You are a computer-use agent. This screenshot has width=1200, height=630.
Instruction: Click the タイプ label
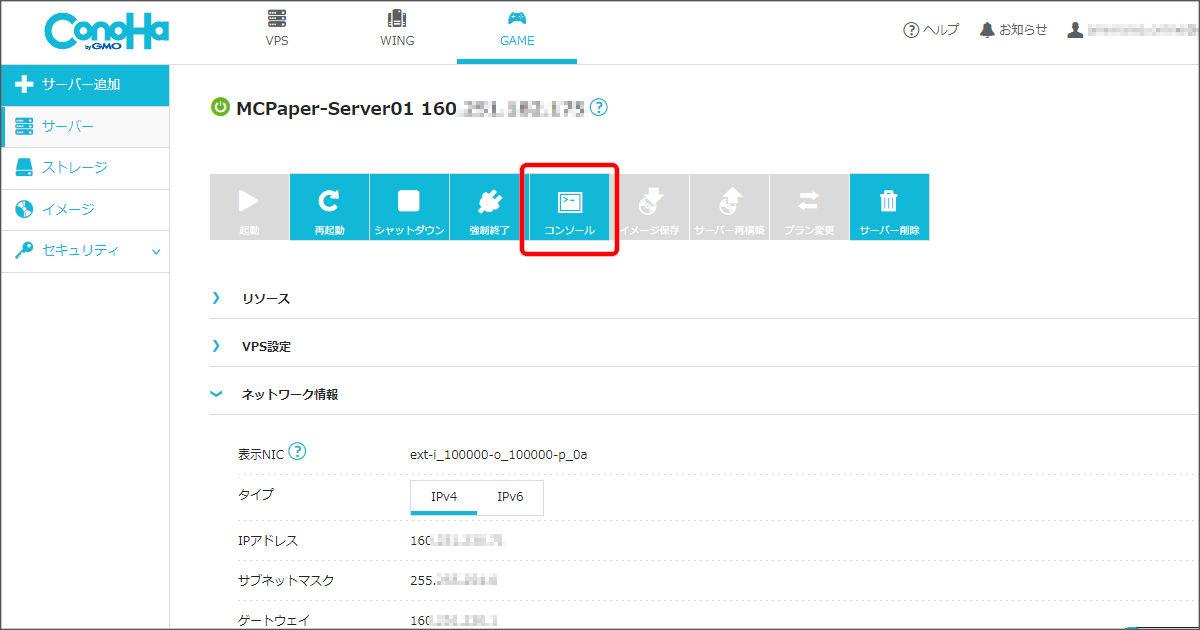pyautogui.click(x=255, y=494)
